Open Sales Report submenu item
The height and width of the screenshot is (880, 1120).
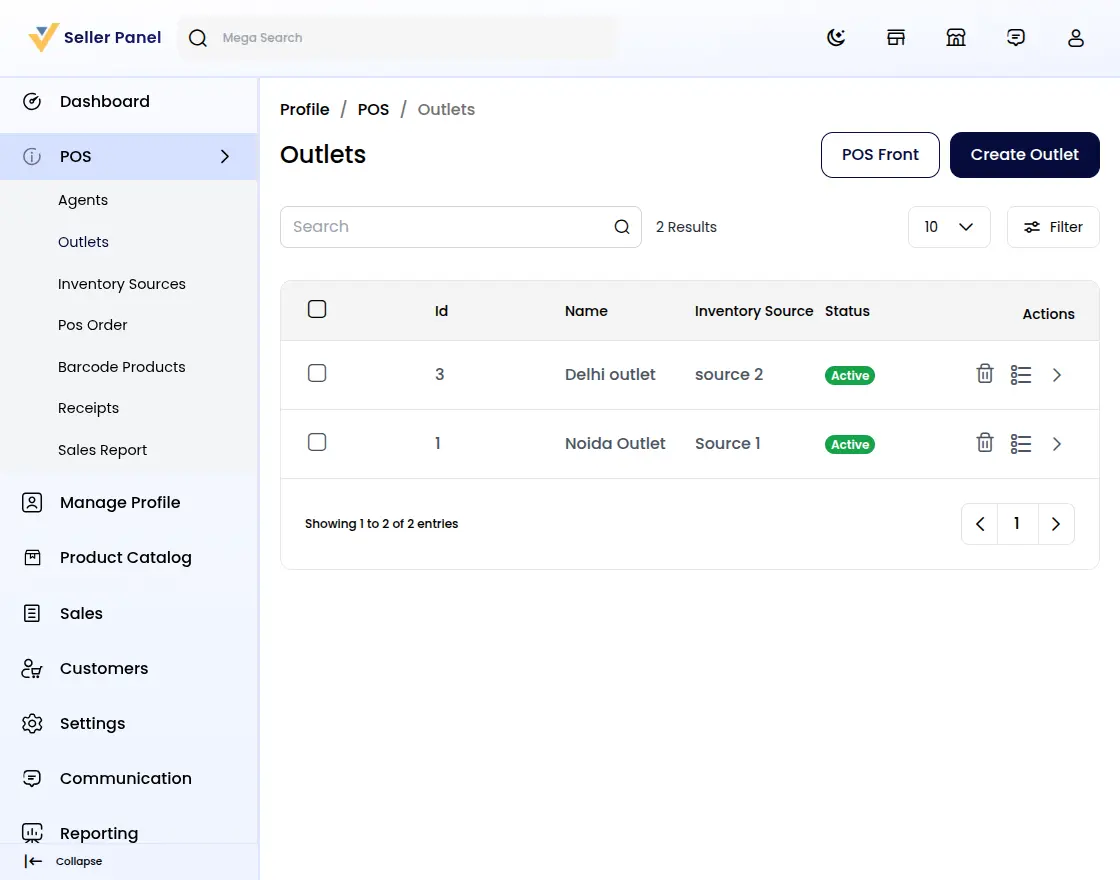tap(102, 450)
